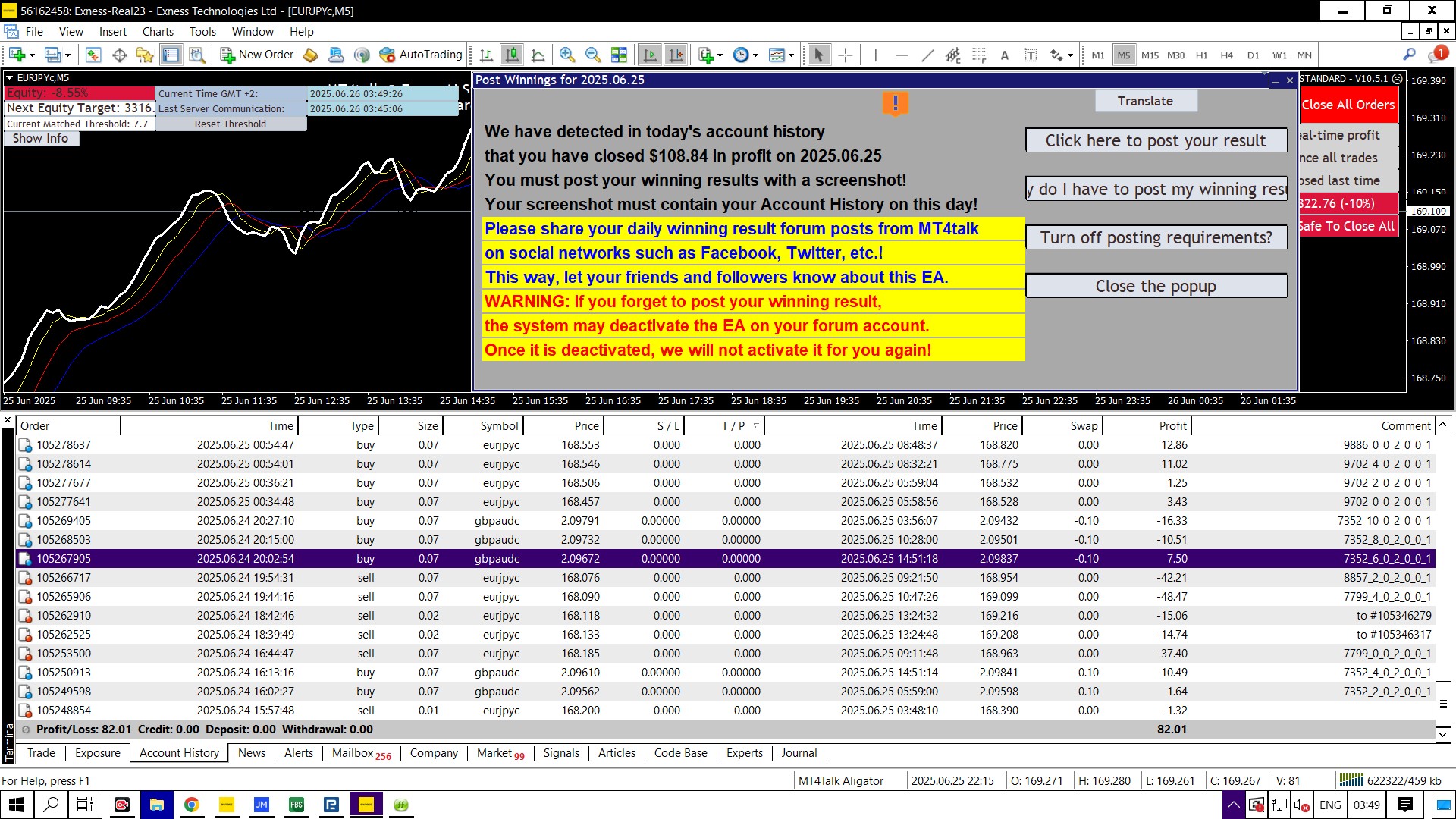Viewport: 1456px width, 819px height.
Task: Expand the indicators list dropdown arrow
Action: (x=720, y=55)
